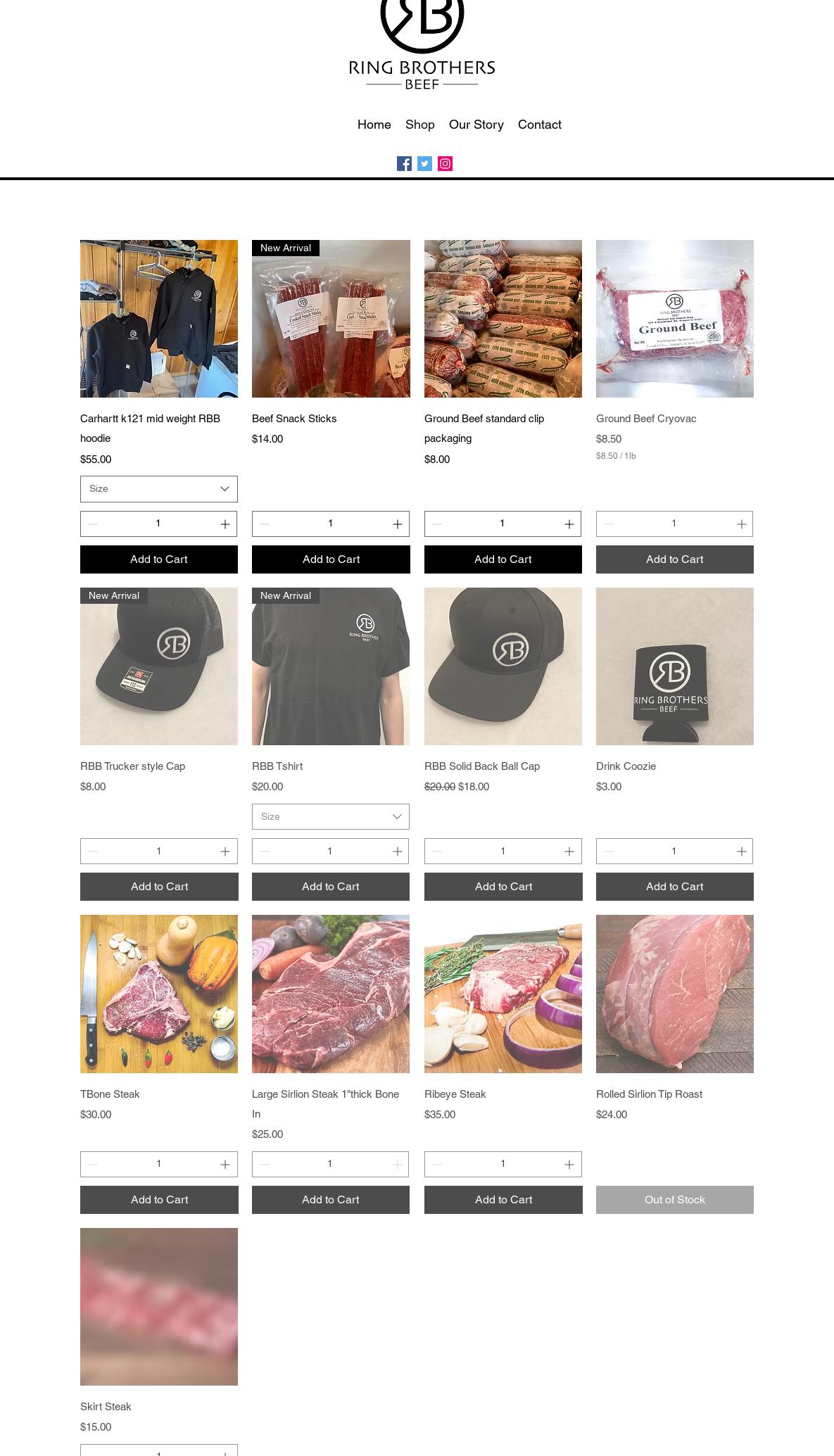Increase Ribeye Steak quantity with plus
The width and height of the screenshot is (834, 1456).
pos(569,1165)
